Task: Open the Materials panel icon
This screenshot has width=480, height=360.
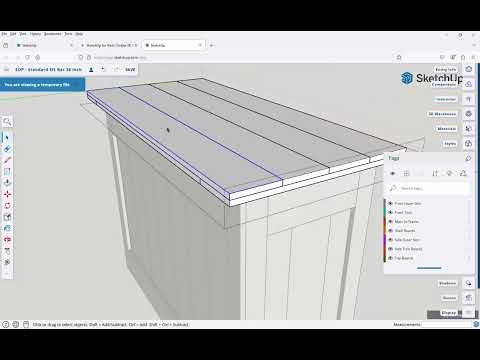Action: (469, 129)
